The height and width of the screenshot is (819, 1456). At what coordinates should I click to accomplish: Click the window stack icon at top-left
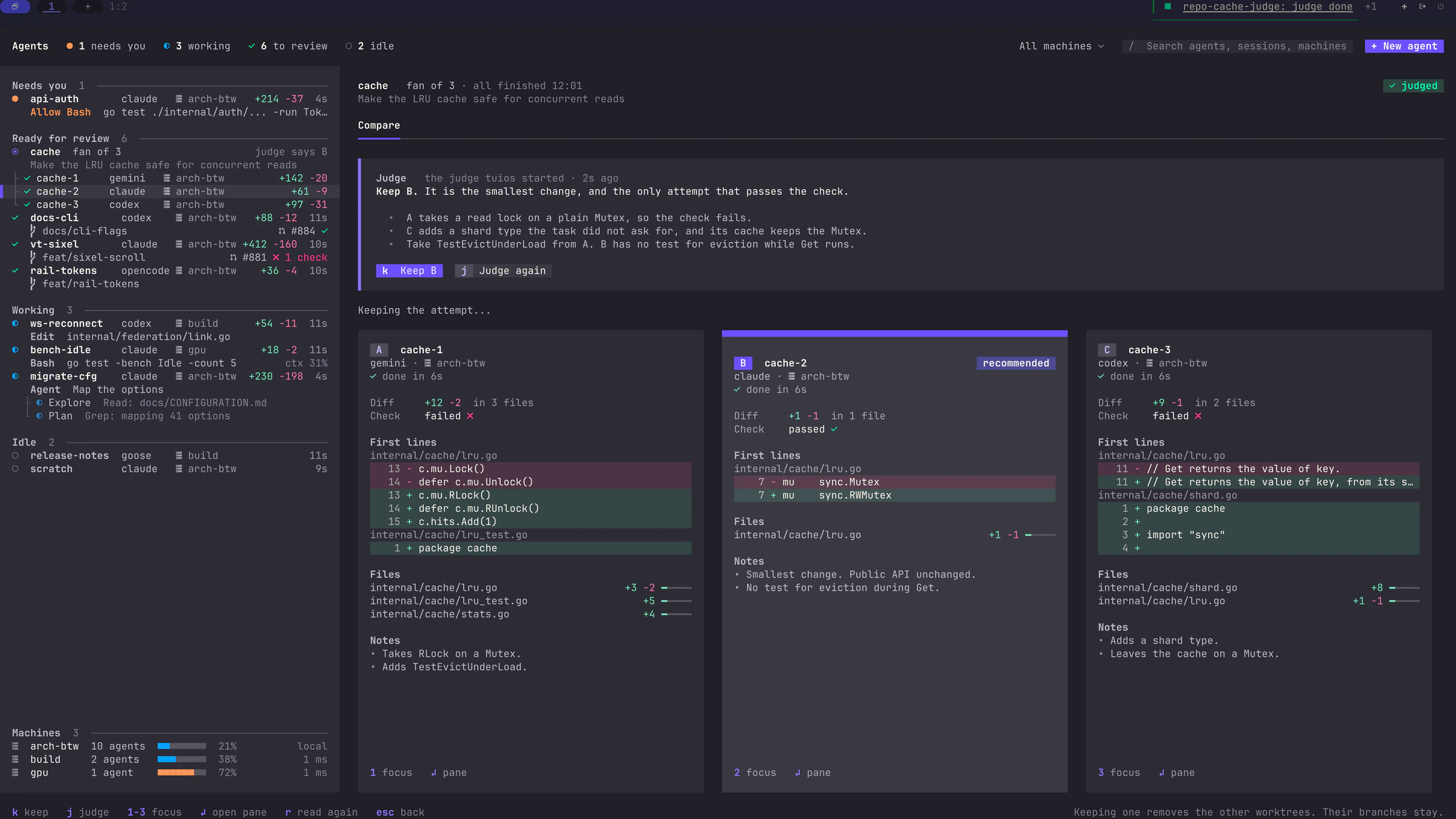(x=15, y=6)
